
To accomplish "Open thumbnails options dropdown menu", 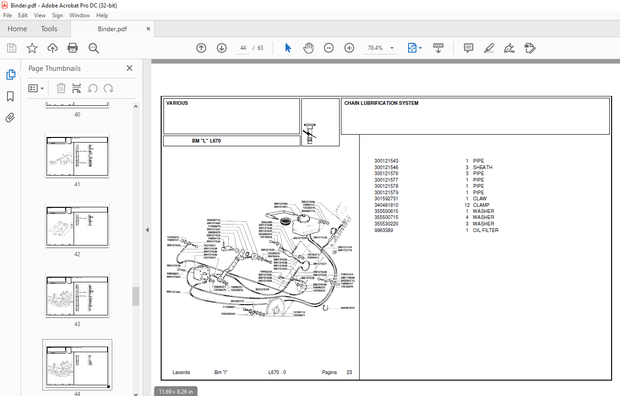I will pos(36,88).
